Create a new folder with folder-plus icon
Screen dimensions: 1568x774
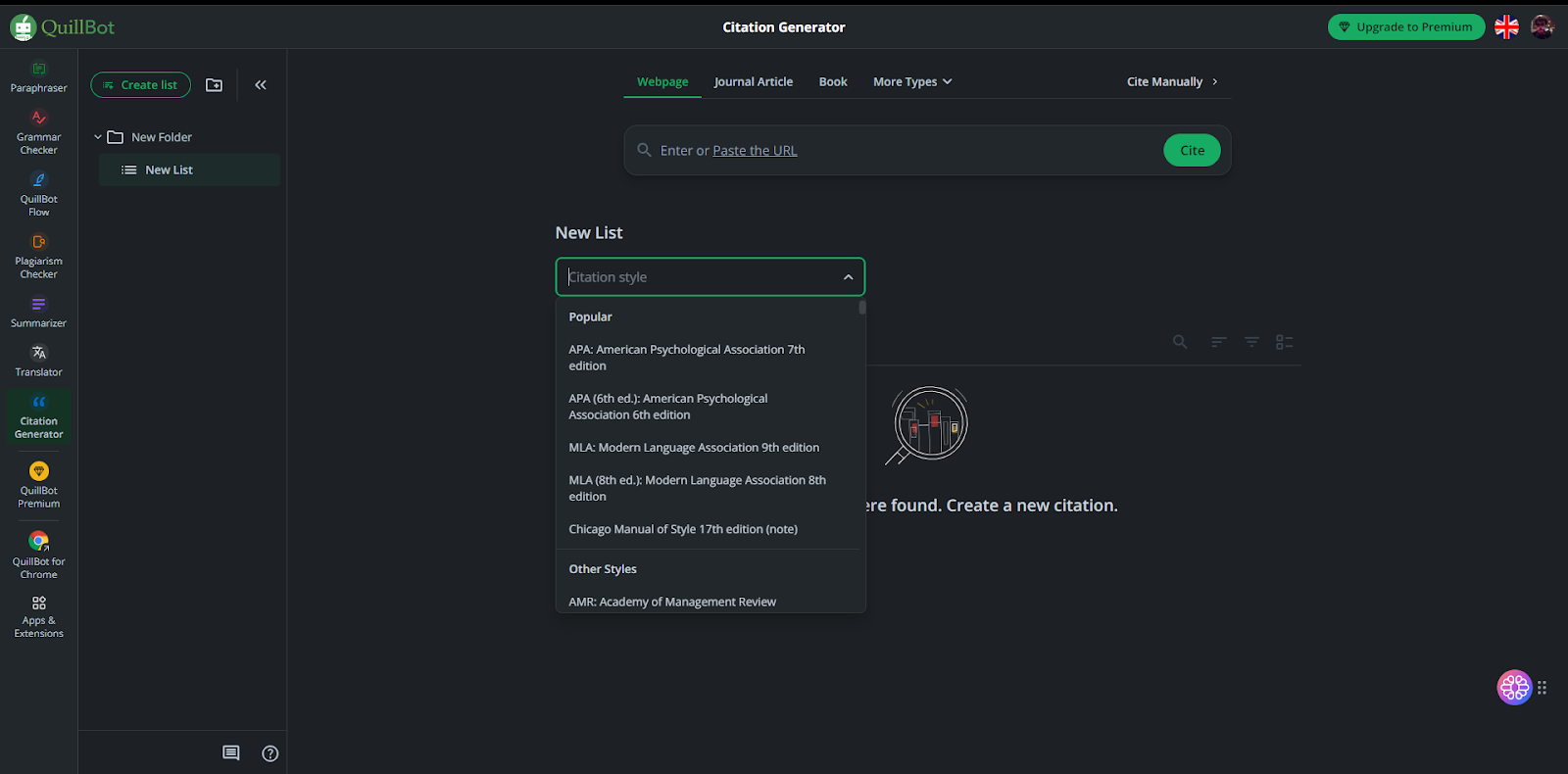tap(214, 85)
